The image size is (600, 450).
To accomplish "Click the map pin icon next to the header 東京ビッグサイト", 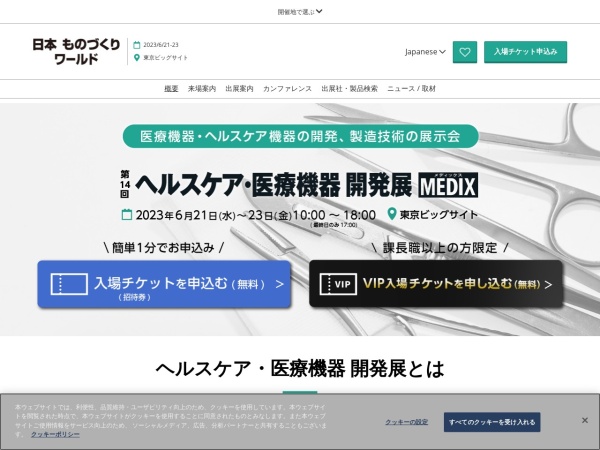I will (x=137, y=58).
